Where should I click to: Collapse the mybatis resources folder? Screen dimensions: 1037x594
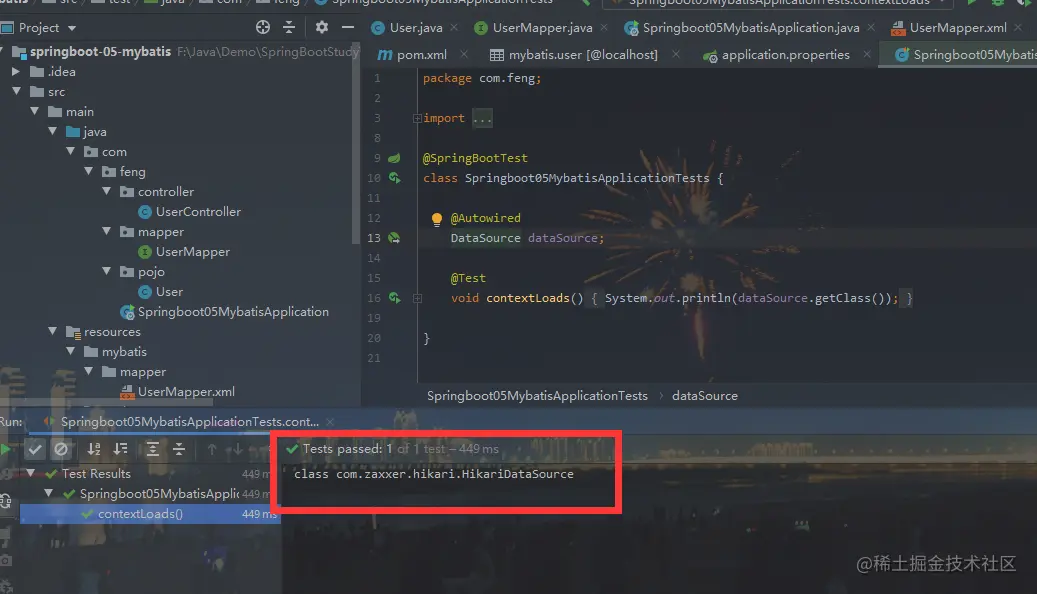pos(70,351)
